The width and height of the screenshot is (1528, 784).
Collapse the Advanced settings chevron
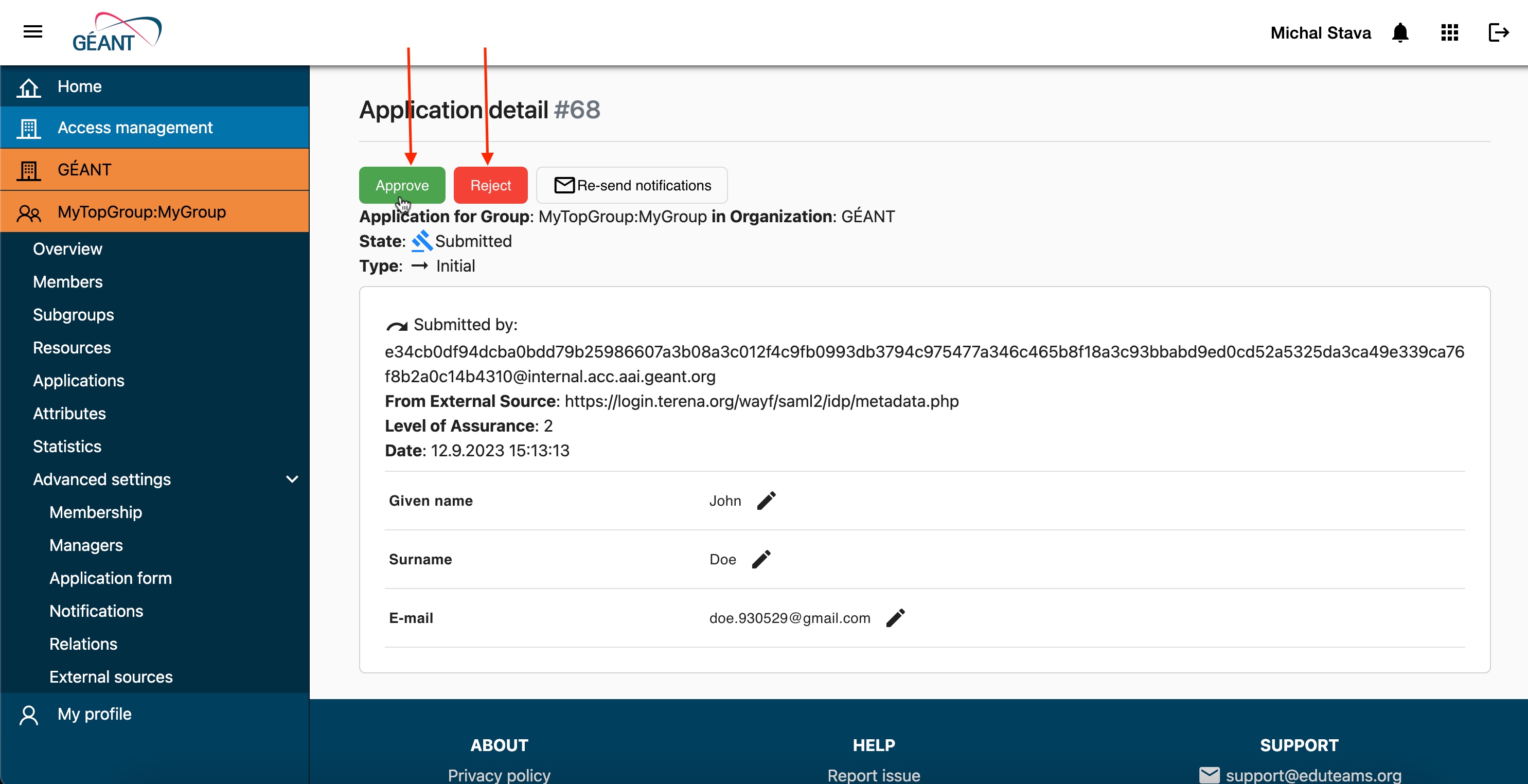(292, 479)
